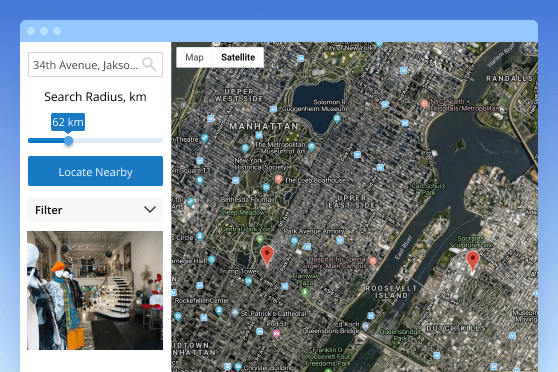This screenshot has width=558, height=372.
Task: Click the DUTCH KILLS label
Action: coord(456,328)
